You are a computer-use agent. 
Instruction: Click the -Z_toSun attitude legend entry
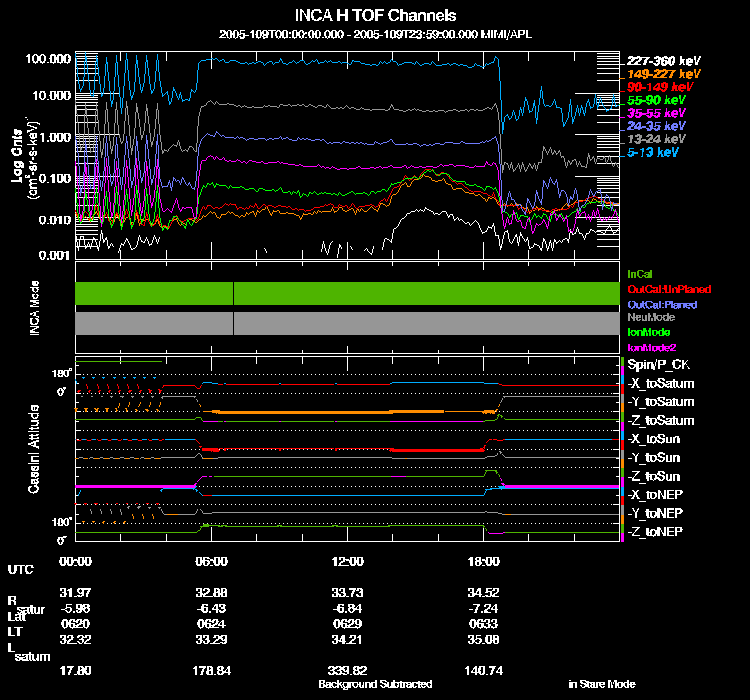[x=653, y=476]
